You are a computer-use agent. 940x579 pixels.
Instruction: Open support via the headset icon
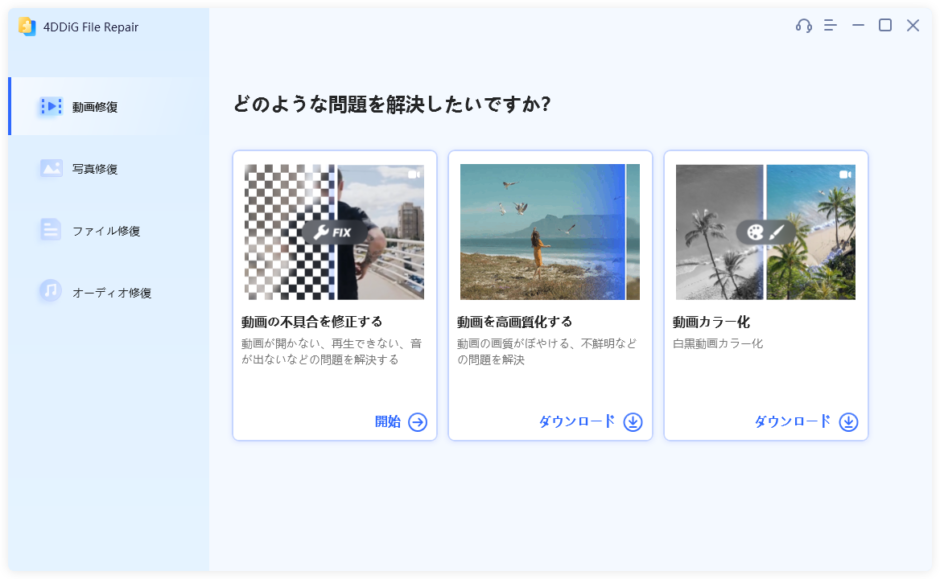(x=803, y=25)
